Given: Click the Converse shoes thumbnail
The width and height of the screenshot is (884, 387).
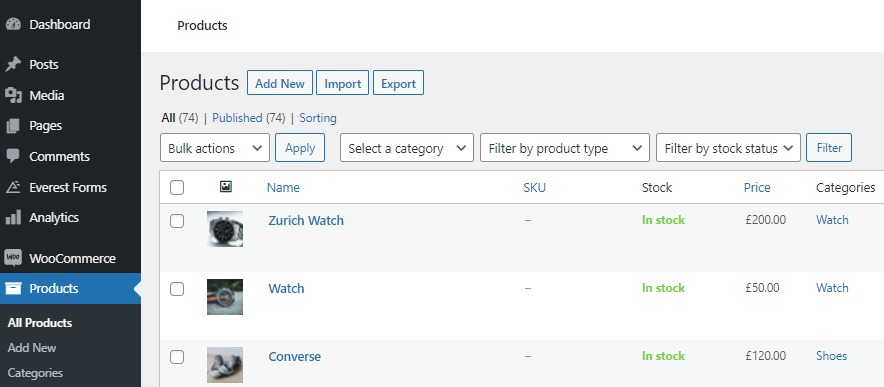Looking at the screenshot, I should coord(225,365).
